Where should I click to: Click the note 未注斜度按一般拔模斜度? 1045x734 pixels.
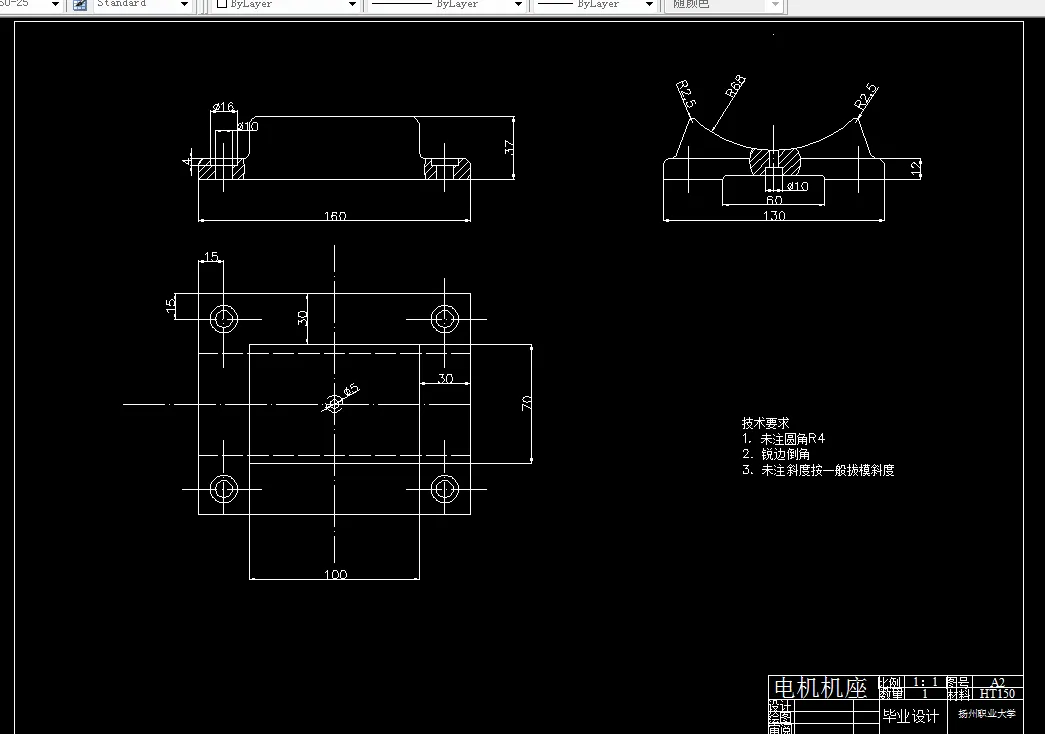pos(827,470)
